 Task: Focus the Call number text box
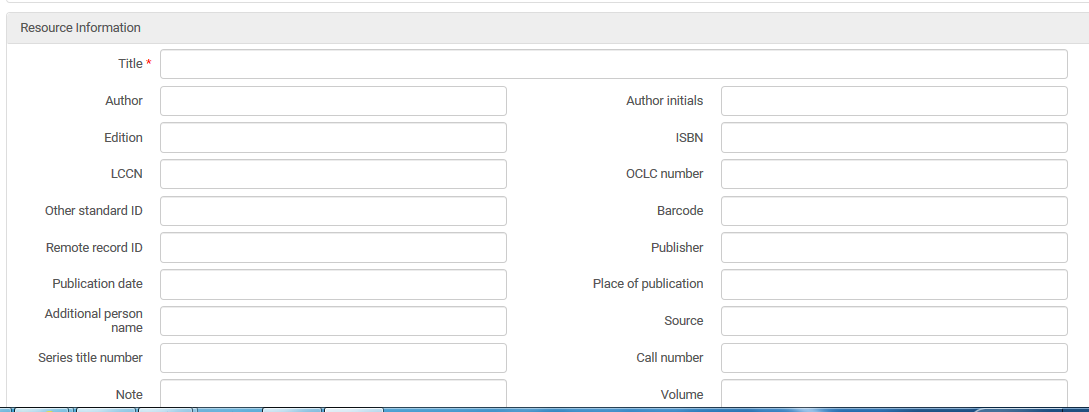coord(894,358)
